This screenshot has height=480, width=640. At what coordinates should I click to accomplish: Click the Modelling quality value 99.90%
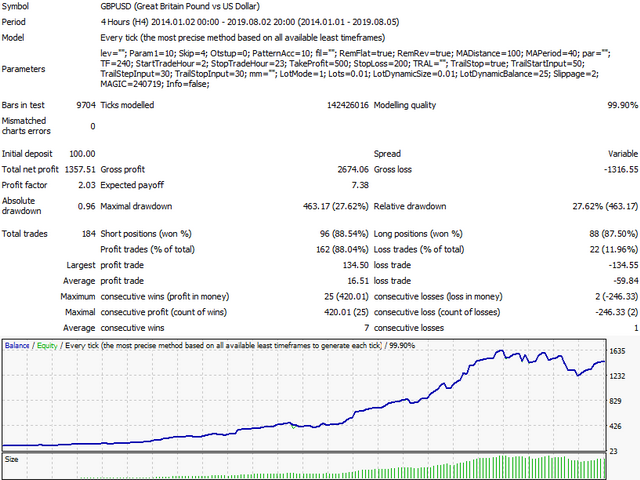[x=622, y=105]
